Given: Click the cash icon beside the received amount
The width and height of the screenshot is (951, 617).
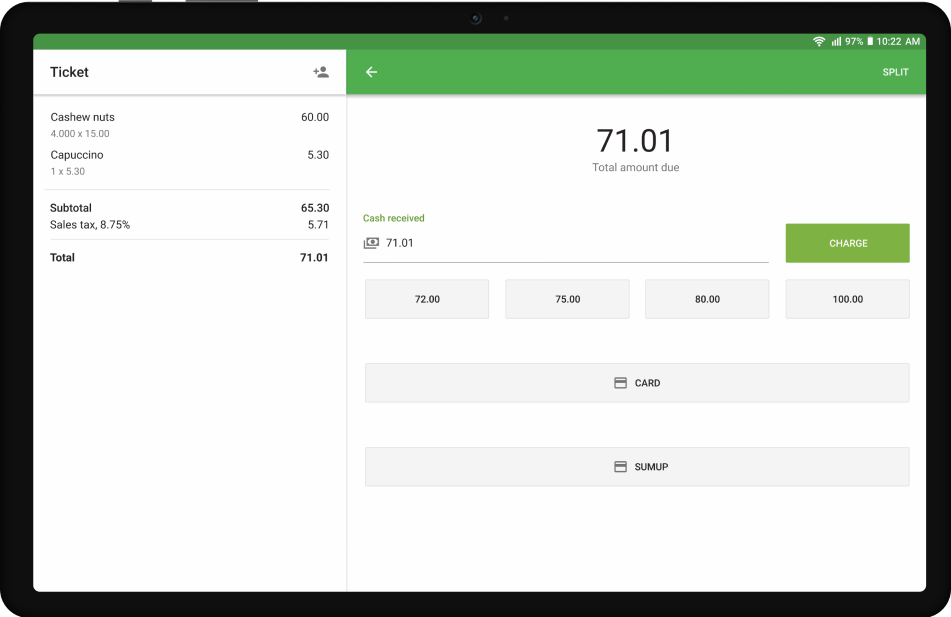Looking at the screenshot, I should [372, 242].
